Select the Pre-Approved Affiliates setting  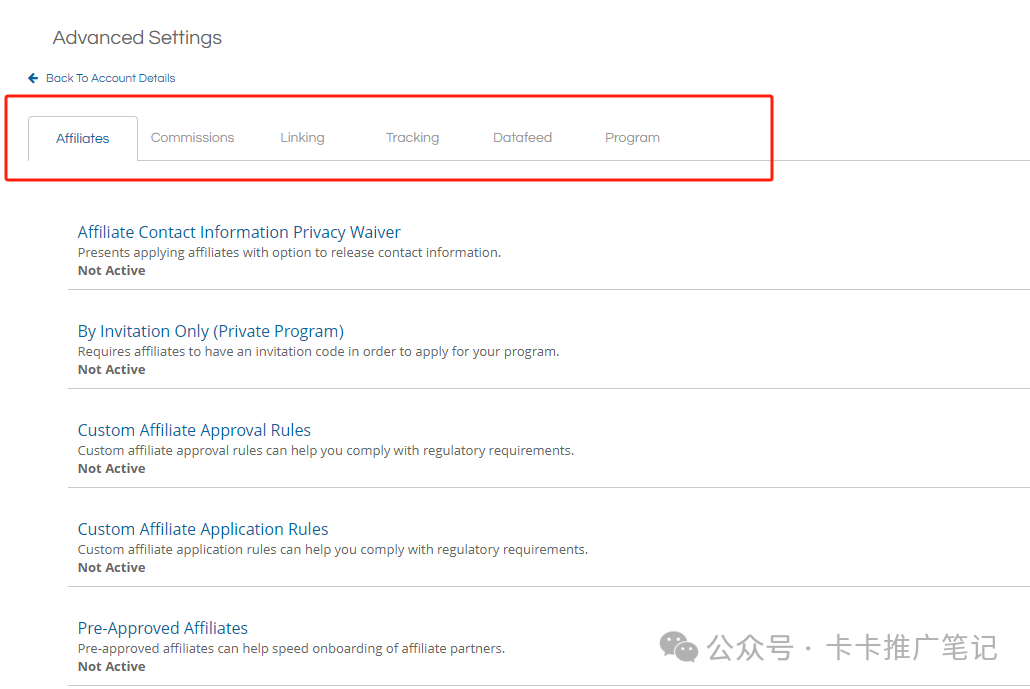tap(163, 628)
